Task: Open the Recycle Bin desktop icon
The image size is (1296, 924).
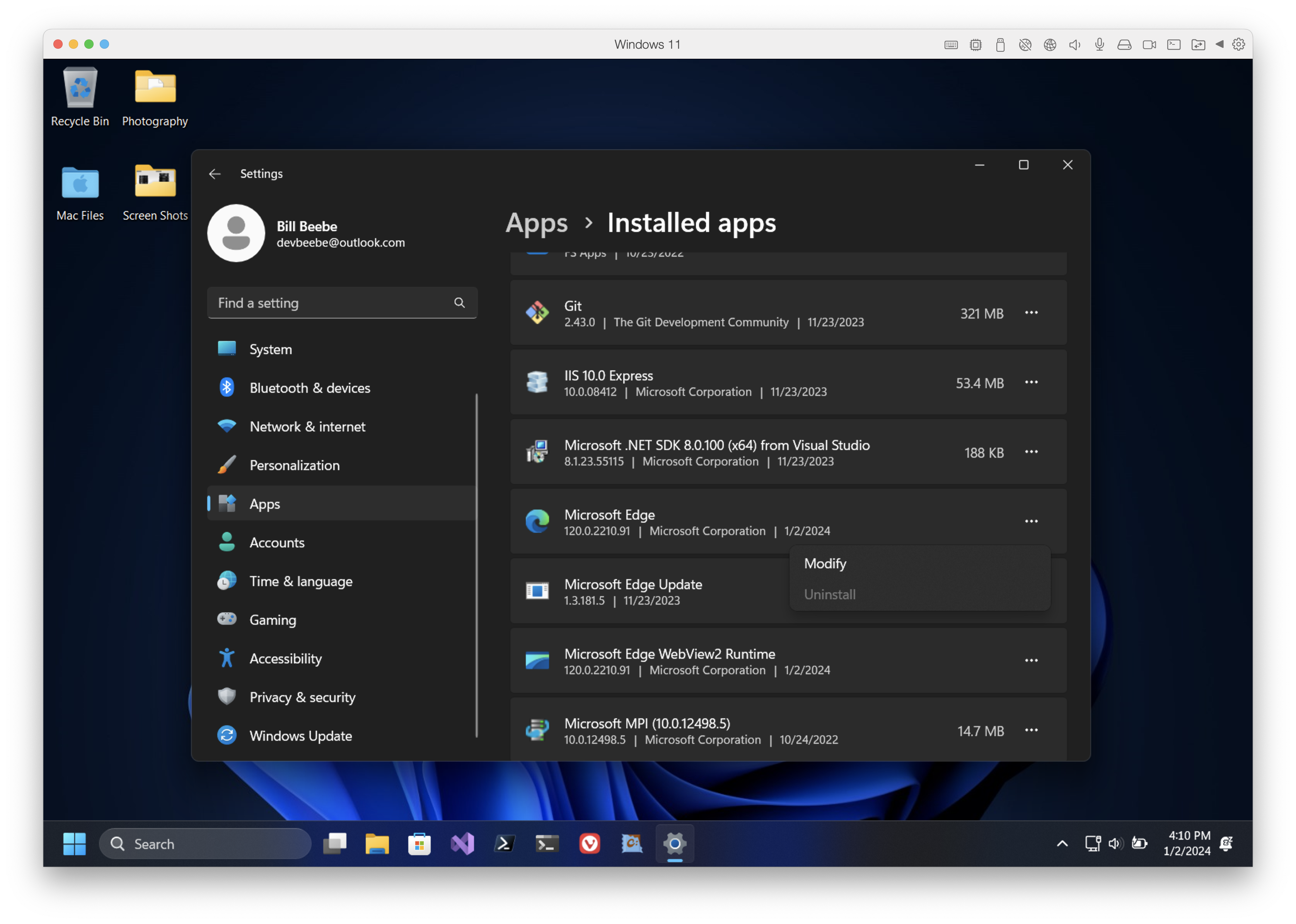Action: coord(80,97)
